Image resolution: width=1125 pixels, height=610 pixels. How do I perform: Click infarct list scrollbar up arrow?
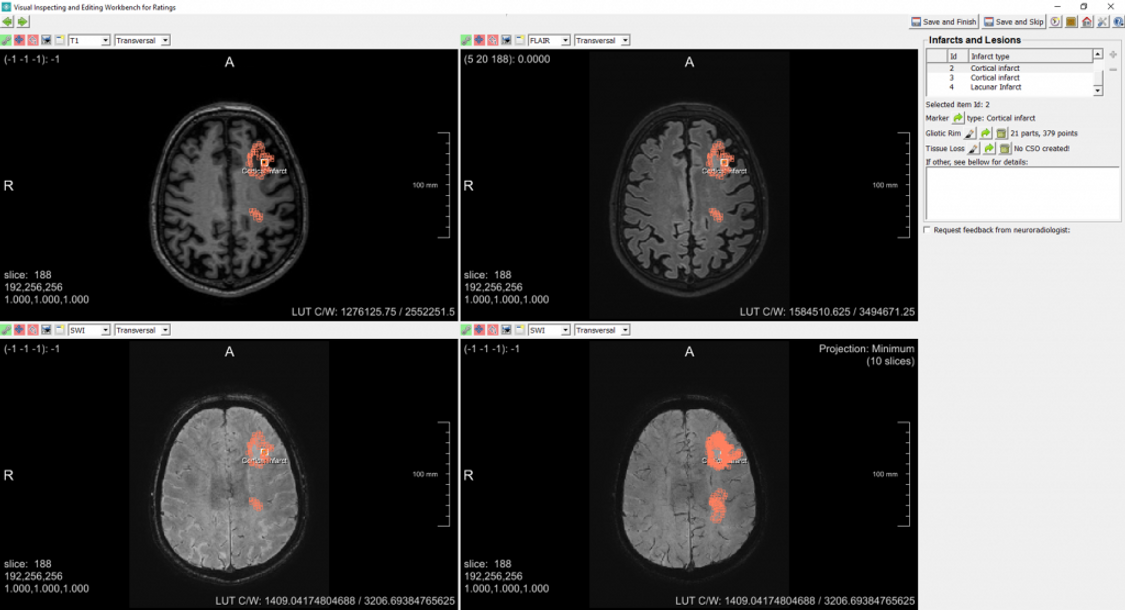1098,55
